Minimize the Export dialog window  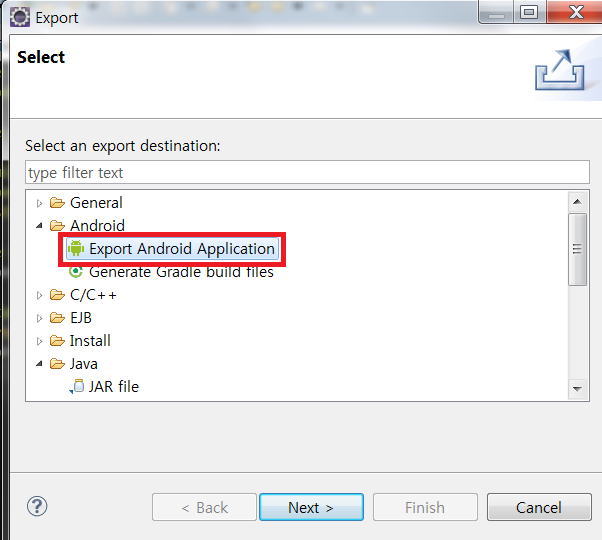point(496,13)
